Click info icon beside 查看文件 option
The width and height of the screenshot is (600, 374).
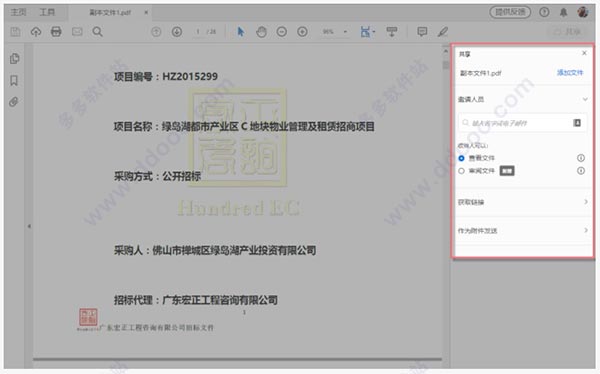pyautogui.click(x=581, y=158)
